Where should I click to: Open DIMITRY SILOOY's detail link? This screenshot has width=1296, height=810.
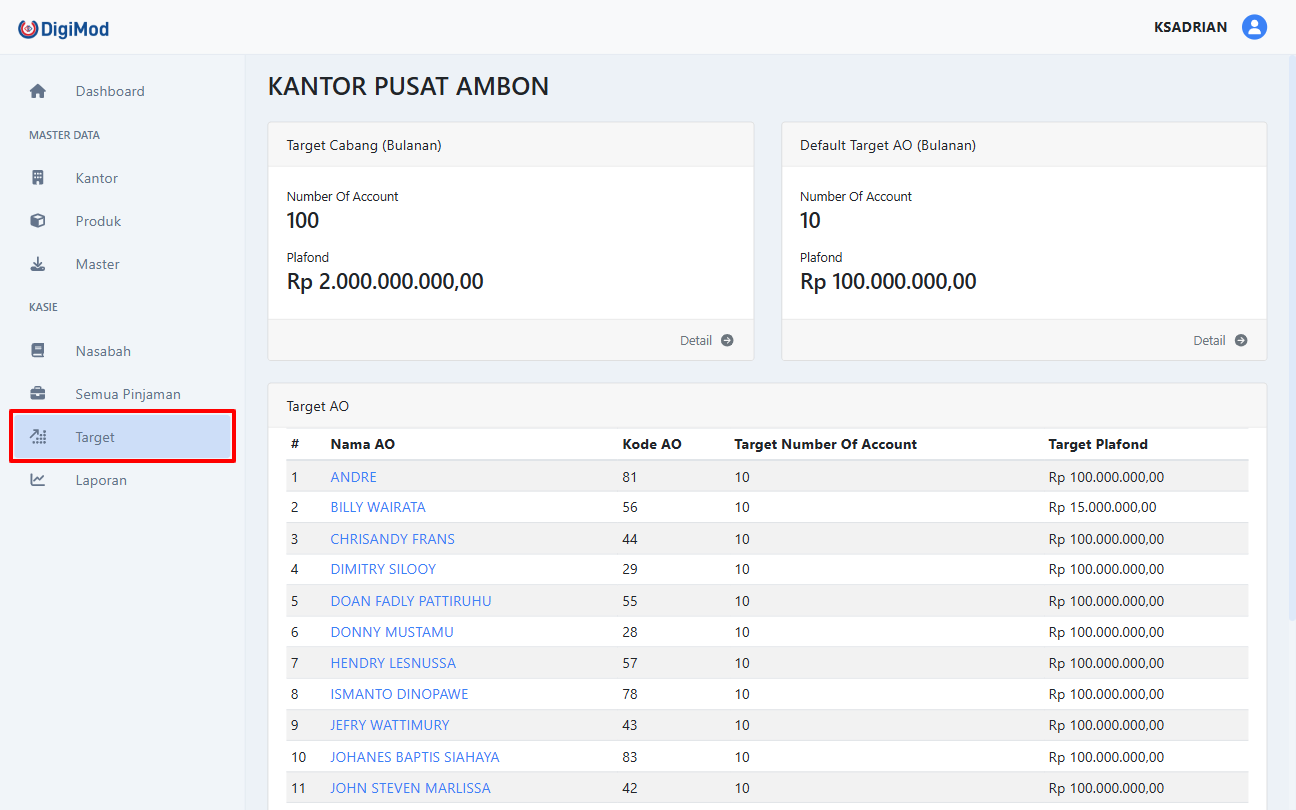coord(383,568)
